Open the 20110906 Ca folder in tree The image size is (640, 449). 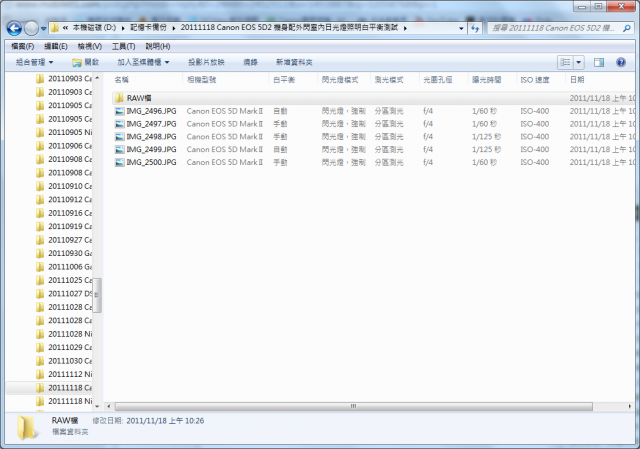(x=70, y=146)
